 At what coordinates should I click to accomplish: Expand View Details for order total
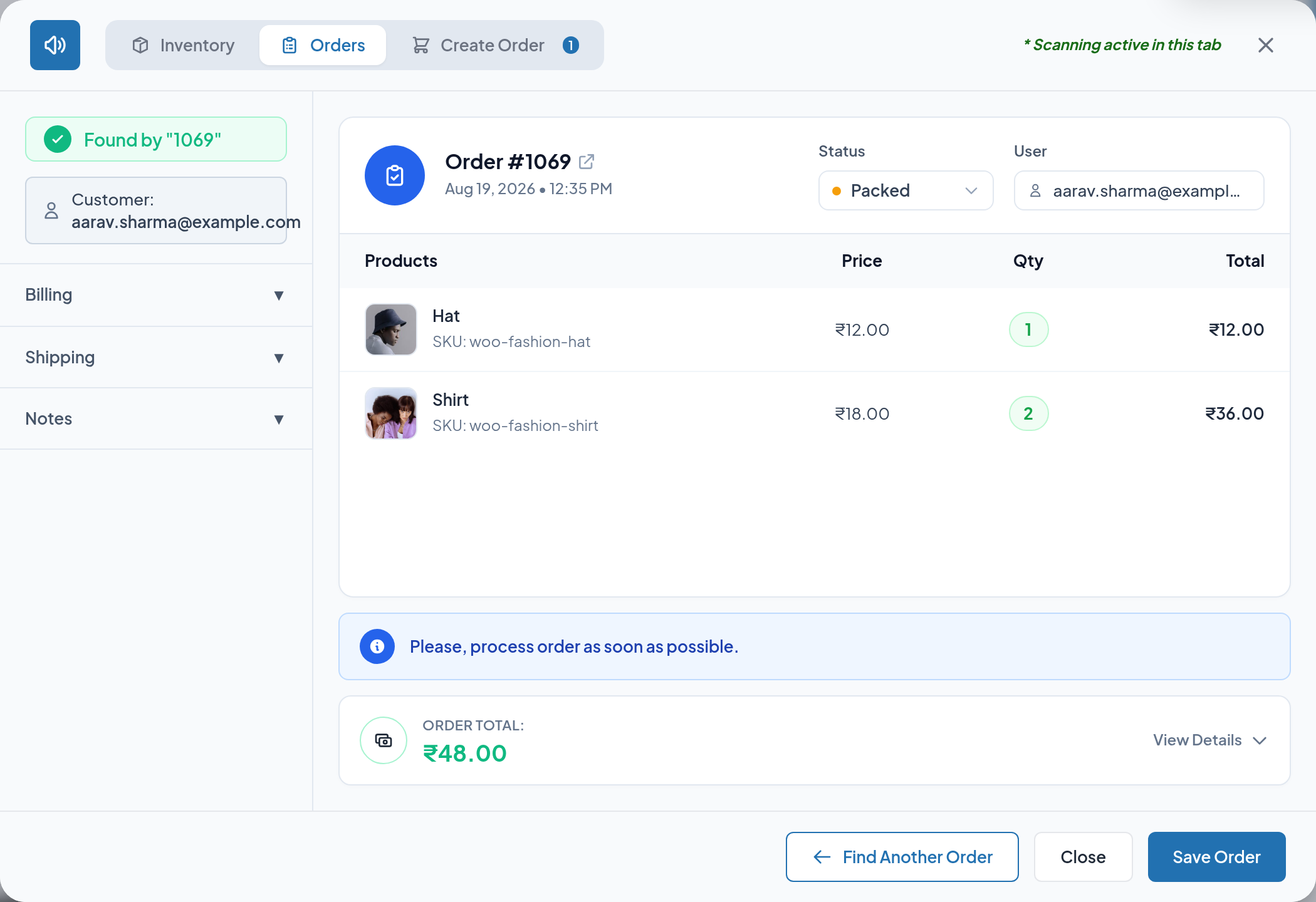[x=1210, y=740]
